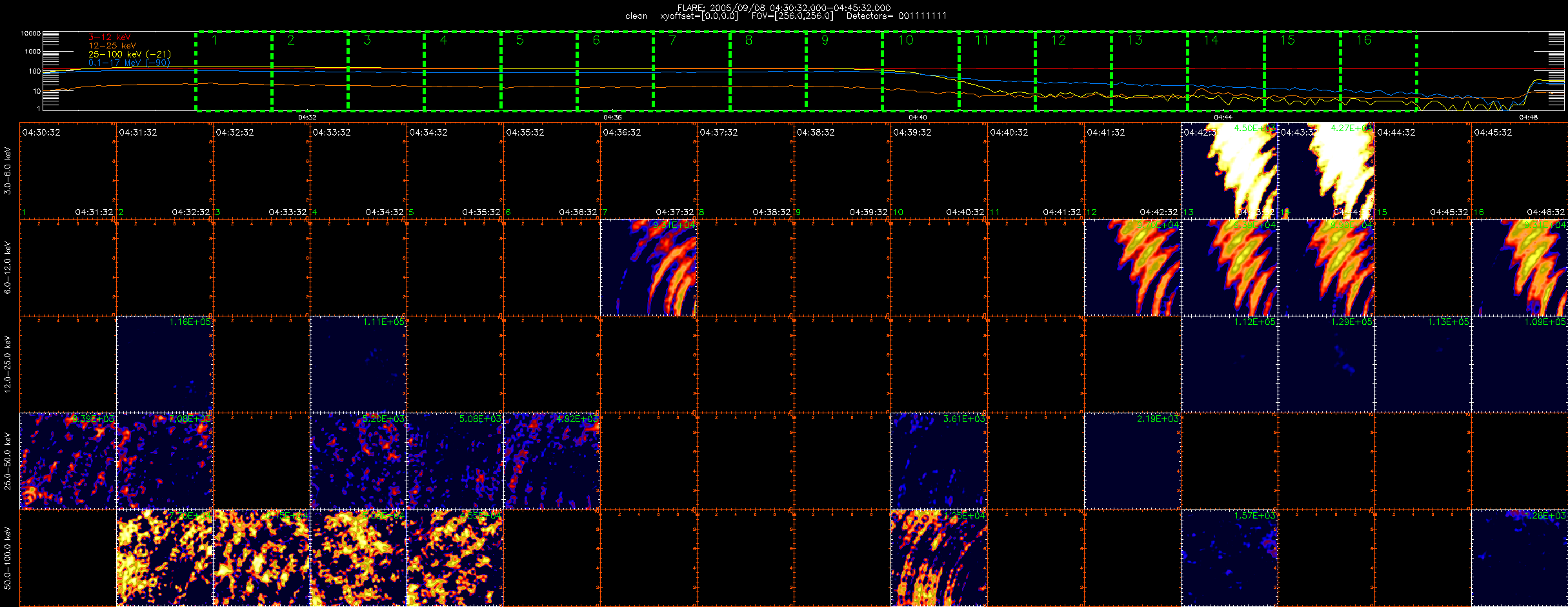Open the 50-100 keV image labeled 1.28E+03
Screen dimensions: 1568x607
click(1520, 558)
